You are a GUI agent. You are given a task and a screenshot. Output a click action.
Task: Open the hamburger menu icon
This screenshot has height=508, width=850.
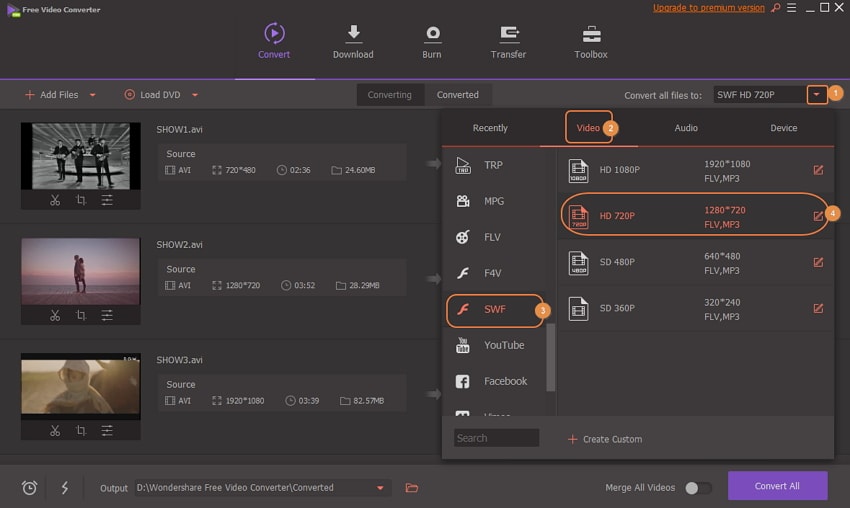point(791,8)
